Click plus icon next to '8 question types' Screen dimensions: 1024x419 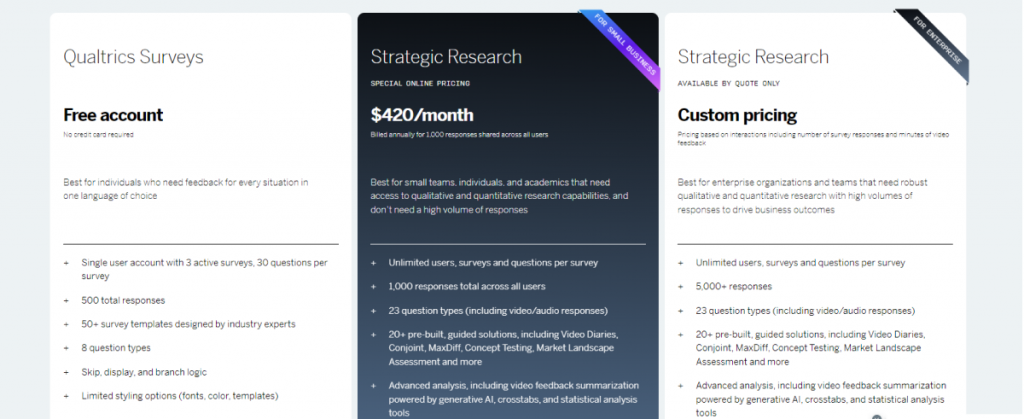tap(67, 348)
